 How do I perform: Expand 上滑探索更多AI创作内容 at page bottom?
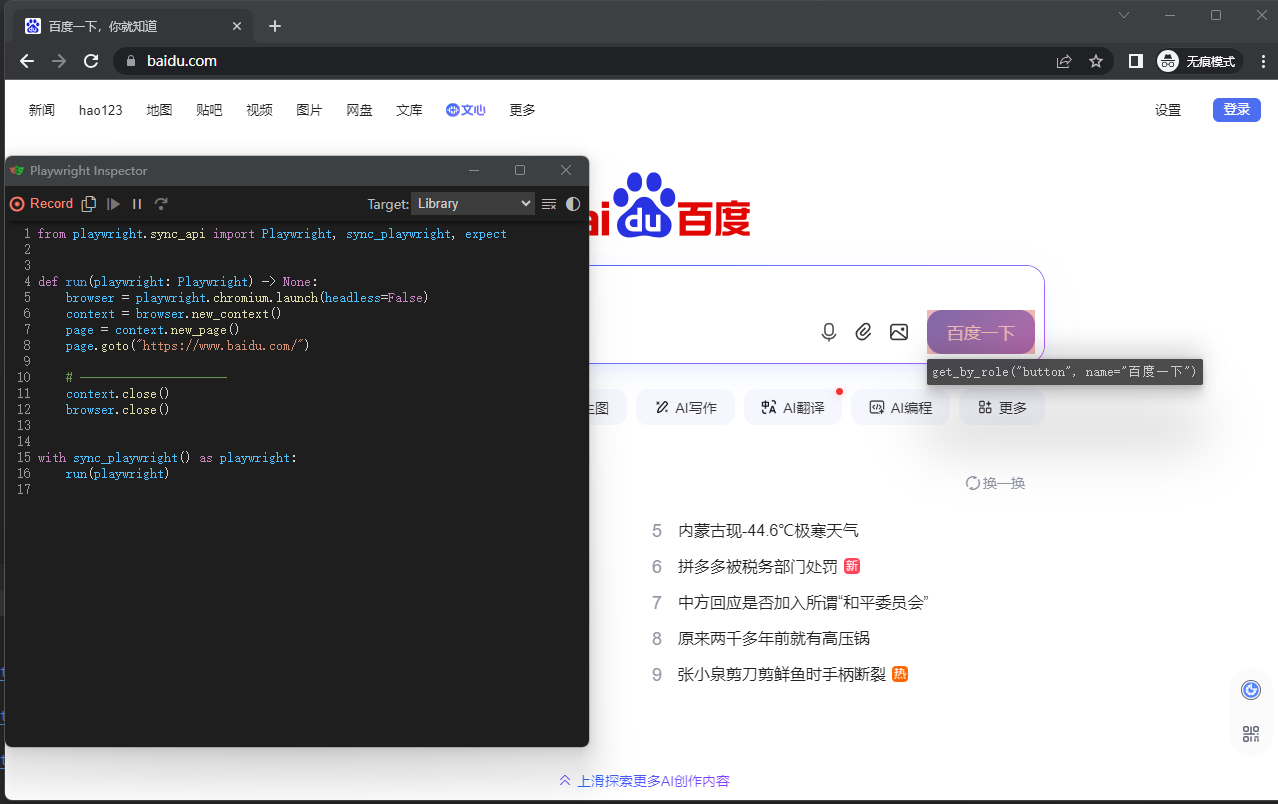tap(643, 780)
